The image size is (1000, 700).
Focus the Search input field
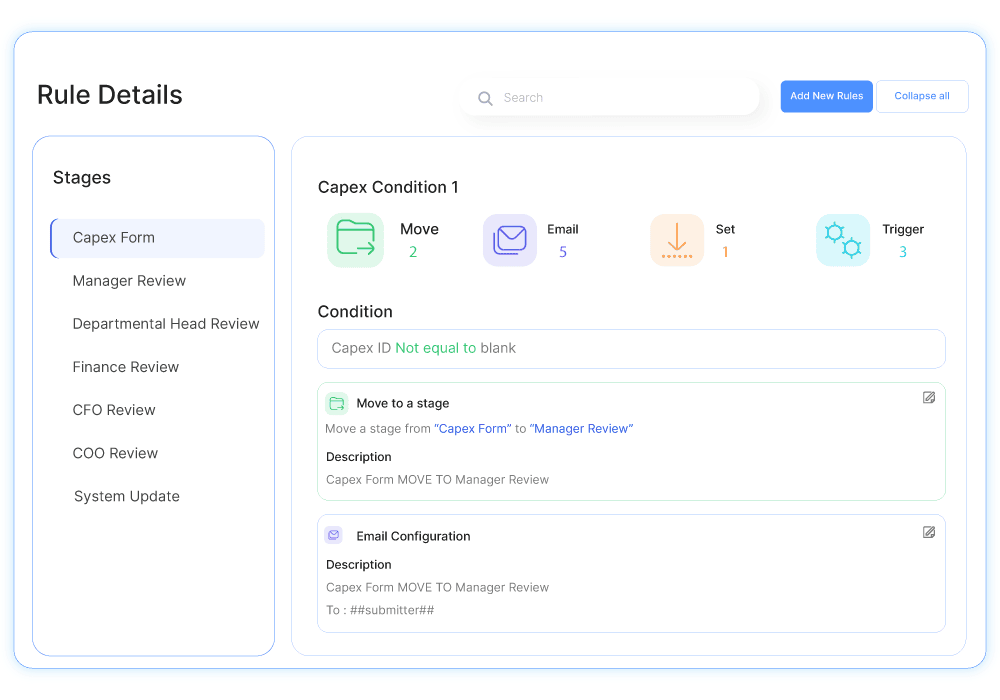pos(620,98)
